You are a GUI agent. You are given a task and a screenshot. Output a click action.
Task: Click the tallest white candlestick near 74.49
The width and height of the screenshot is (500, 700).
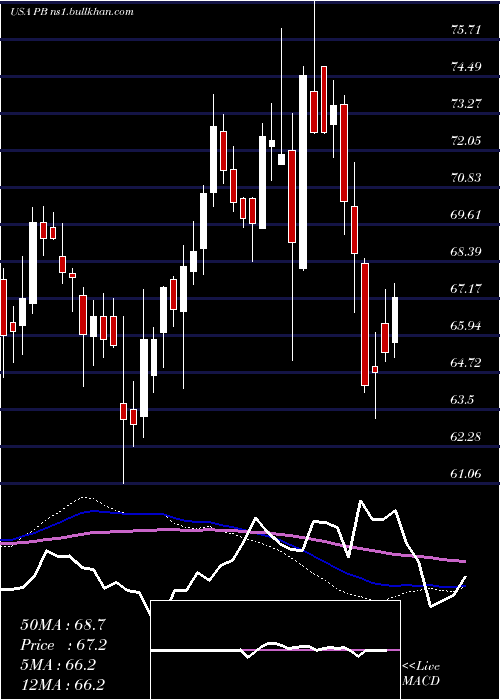click(x=303, y=172)
